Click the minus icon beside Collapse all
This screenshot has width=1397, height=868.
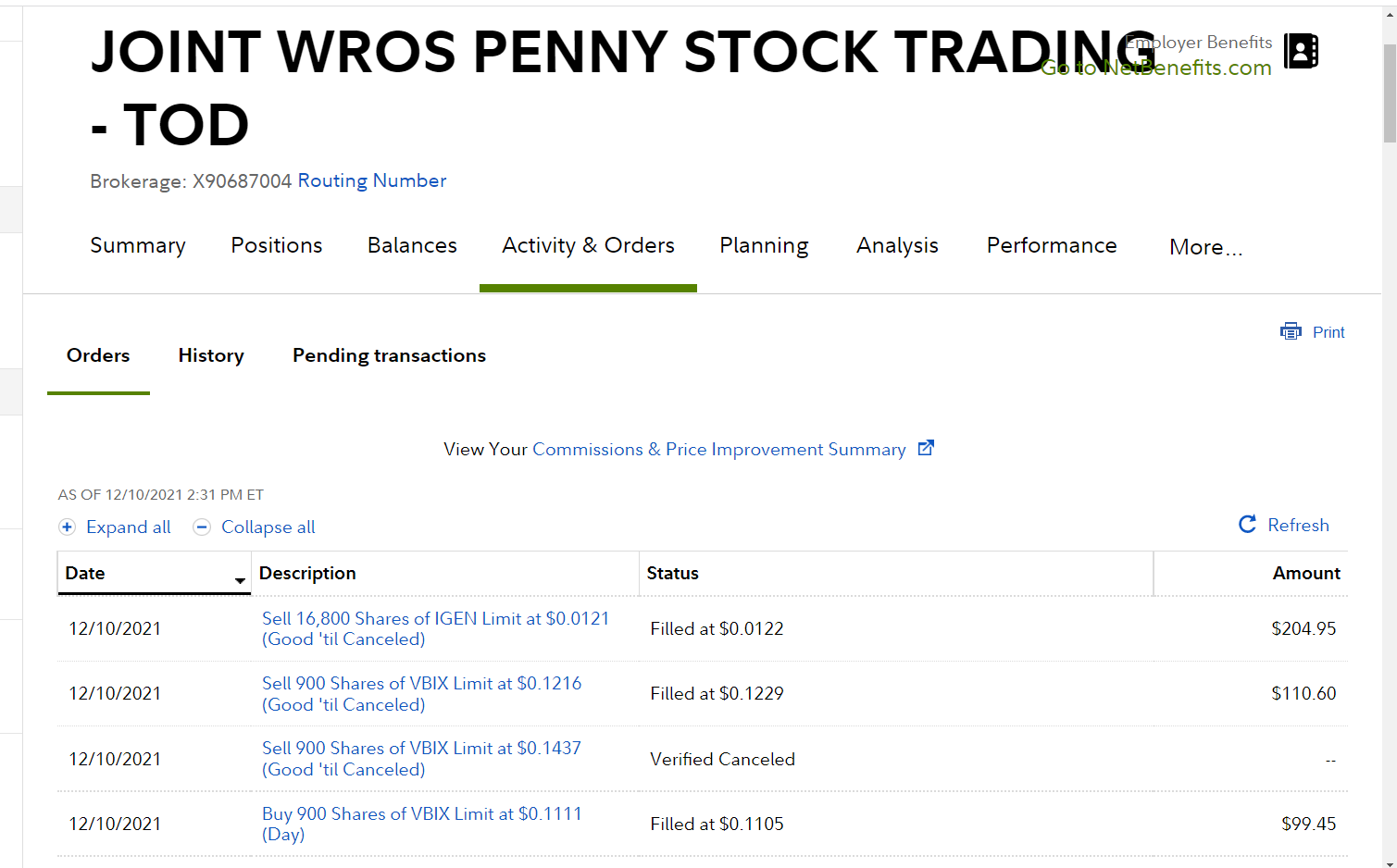click(x=202, y=527)
